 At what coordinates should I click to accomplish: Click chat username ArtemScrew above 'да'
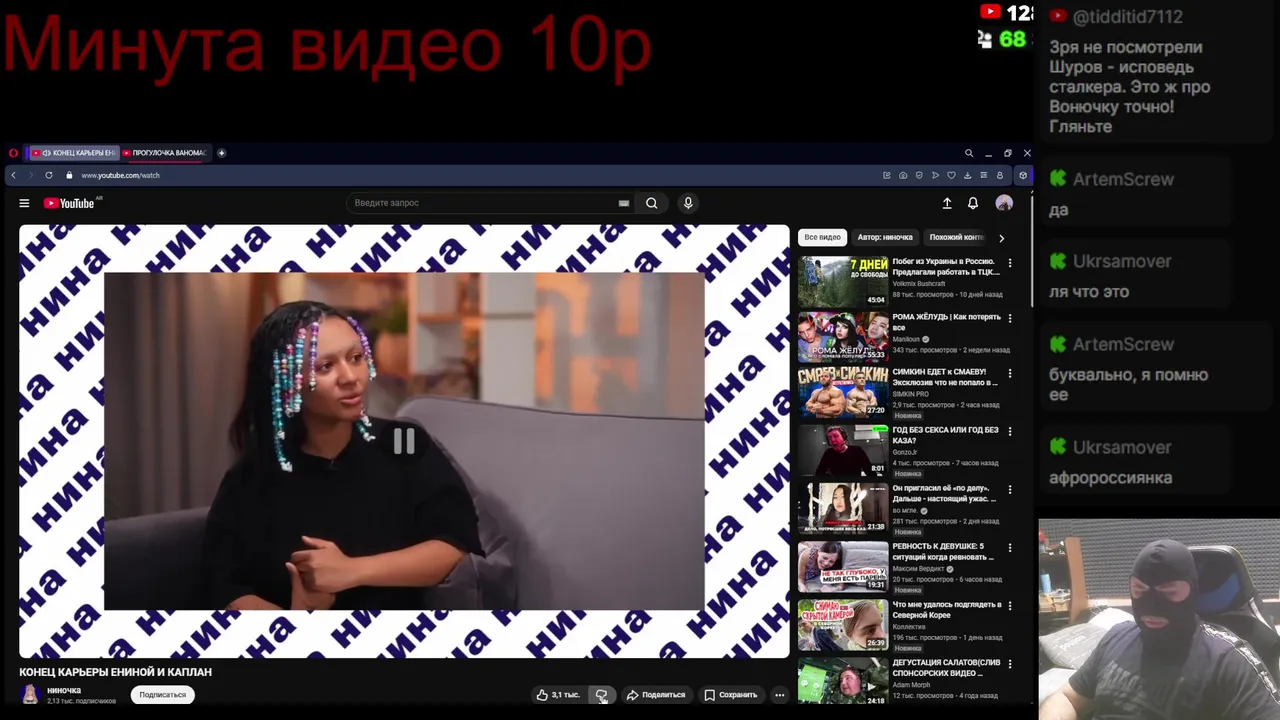[1123, 179]
